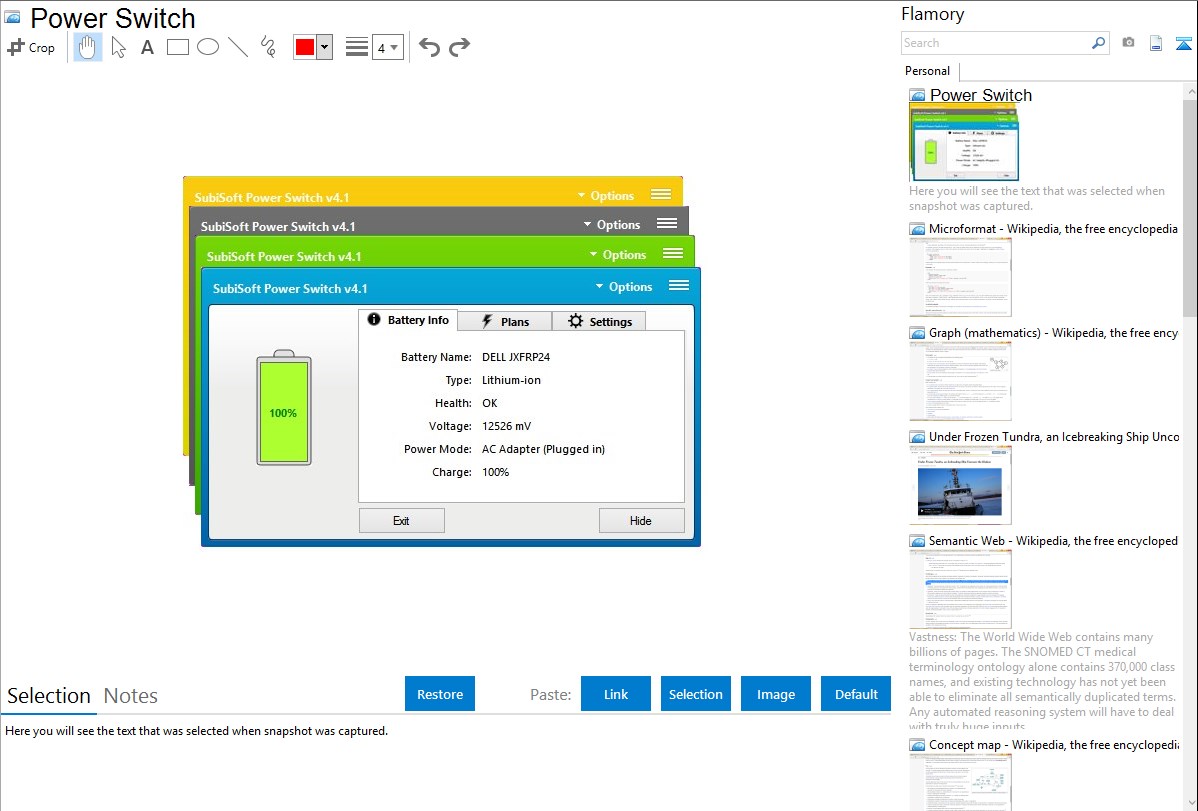Open Concept map snapshot title
Viewport: 1198px width, 811px height.
1053,744
